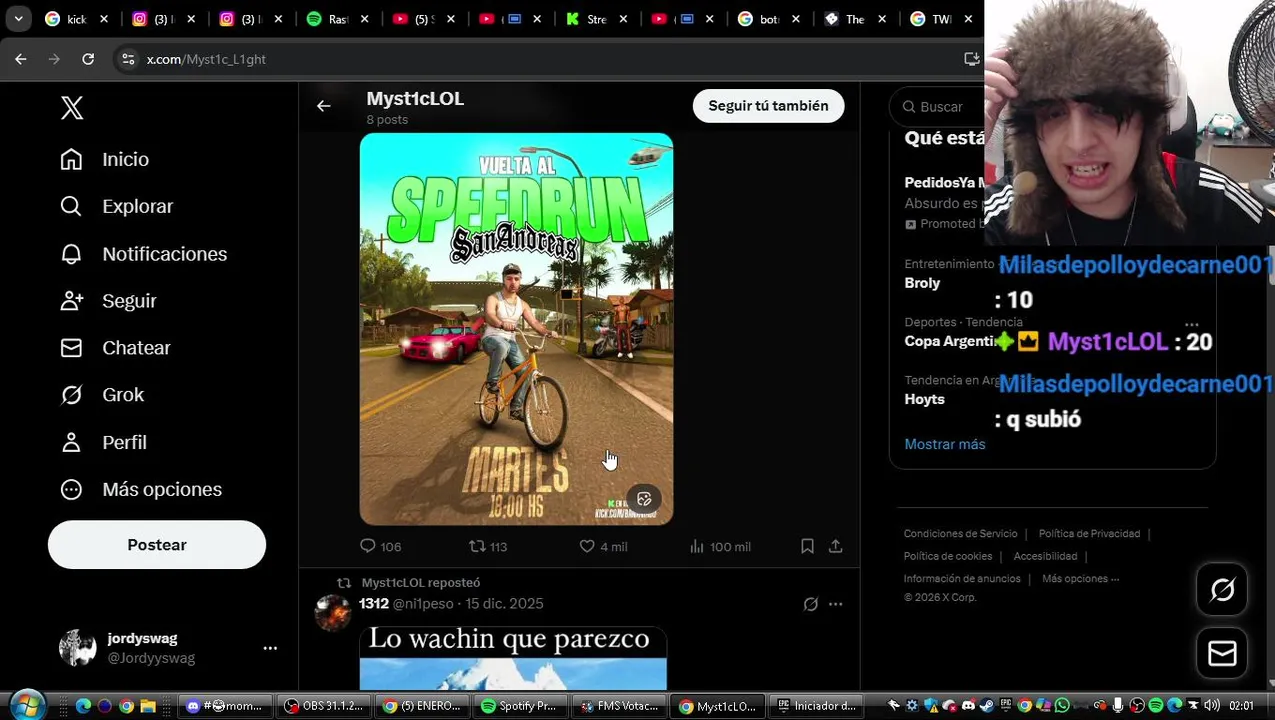Open Grok from the sidebar

coord(102,395)
